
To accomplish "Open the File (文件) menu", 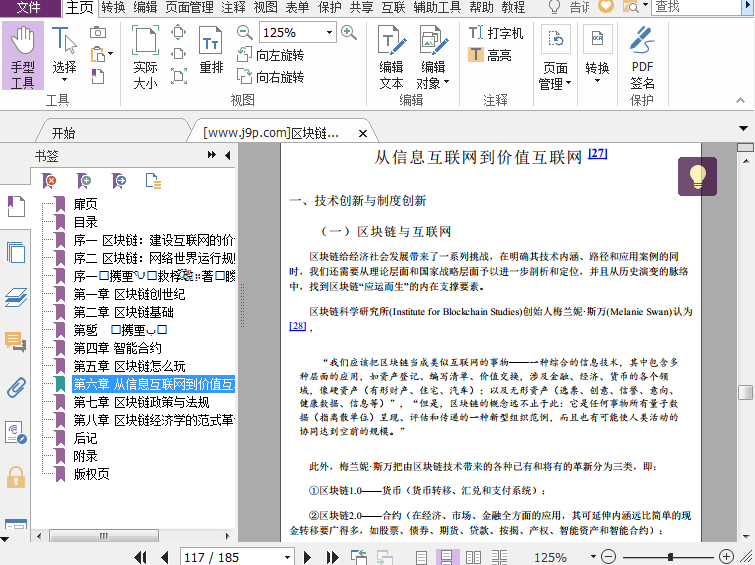I will point(30,7).
